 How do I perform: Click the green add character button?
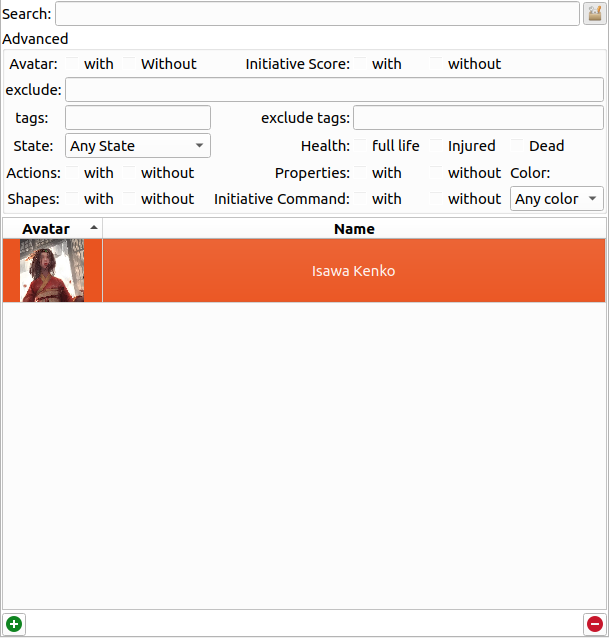coord(14,624)
